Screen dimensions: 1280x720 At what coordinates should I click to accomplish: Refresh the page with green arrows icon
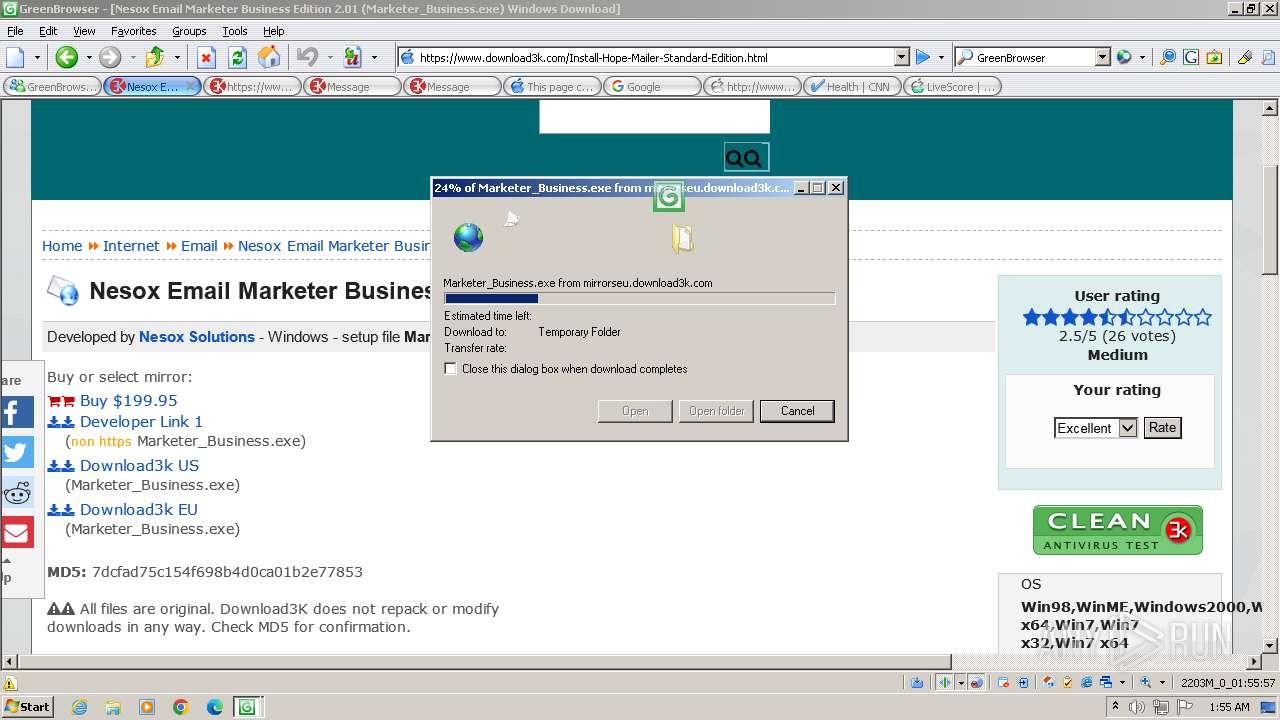pos(237,57)
